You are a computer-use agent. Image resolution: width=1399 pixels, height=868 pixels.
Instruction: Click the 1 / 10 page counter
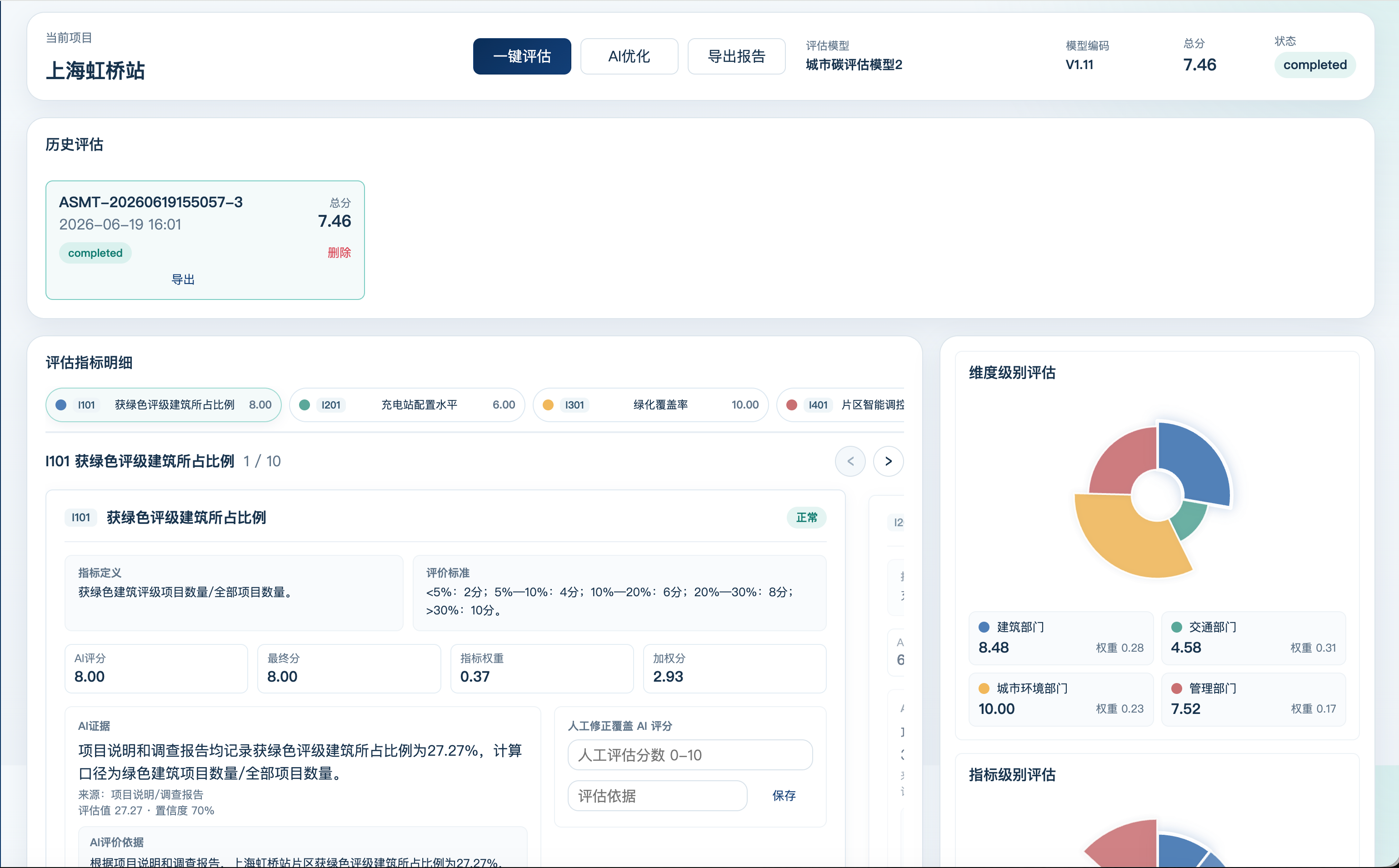pos(262,461)
